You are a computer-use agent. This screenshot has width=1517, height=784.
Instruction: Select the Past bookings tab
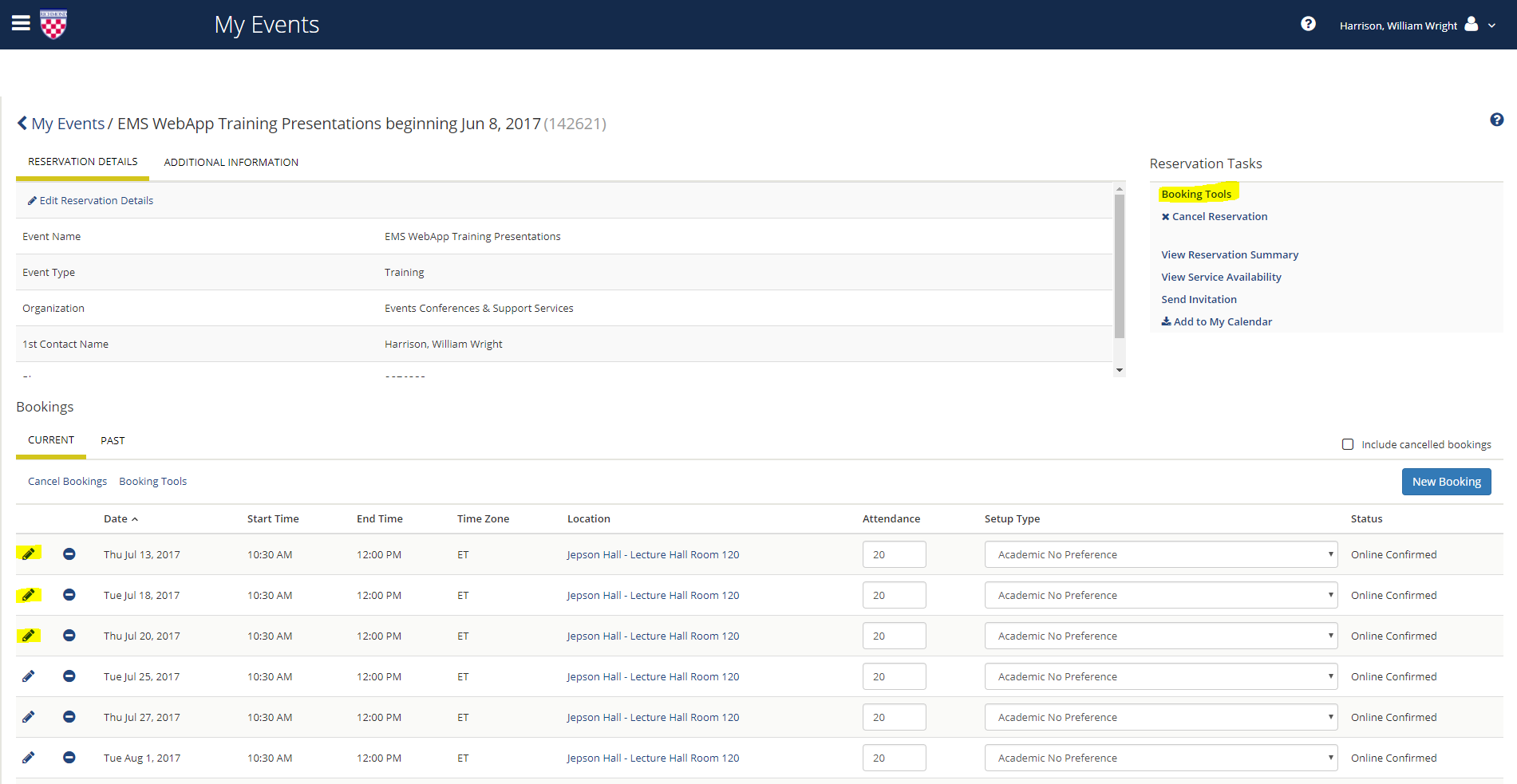113,440
